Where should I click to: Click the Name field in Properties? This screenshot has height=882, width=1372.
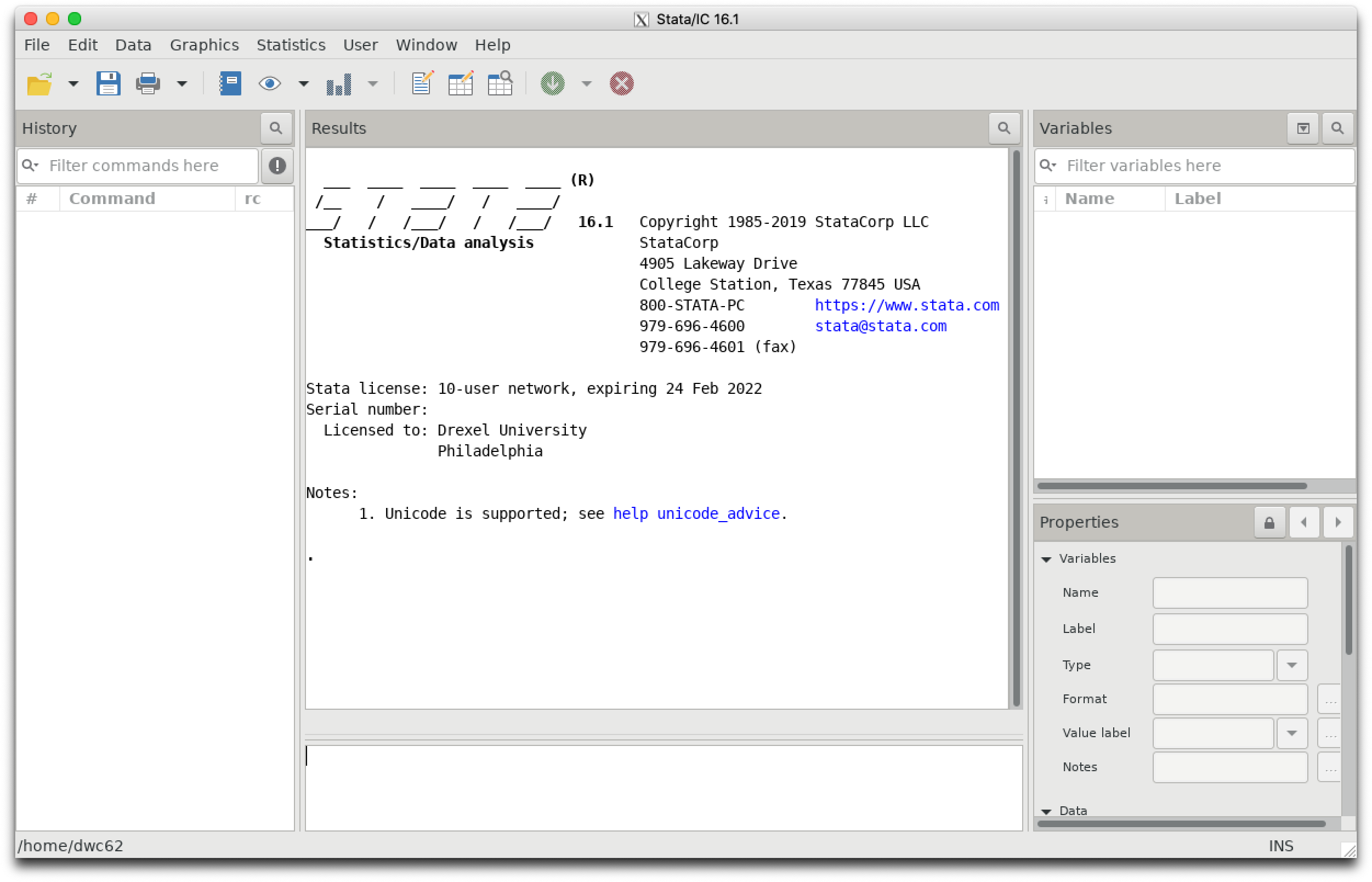(x=1230, y=593)
